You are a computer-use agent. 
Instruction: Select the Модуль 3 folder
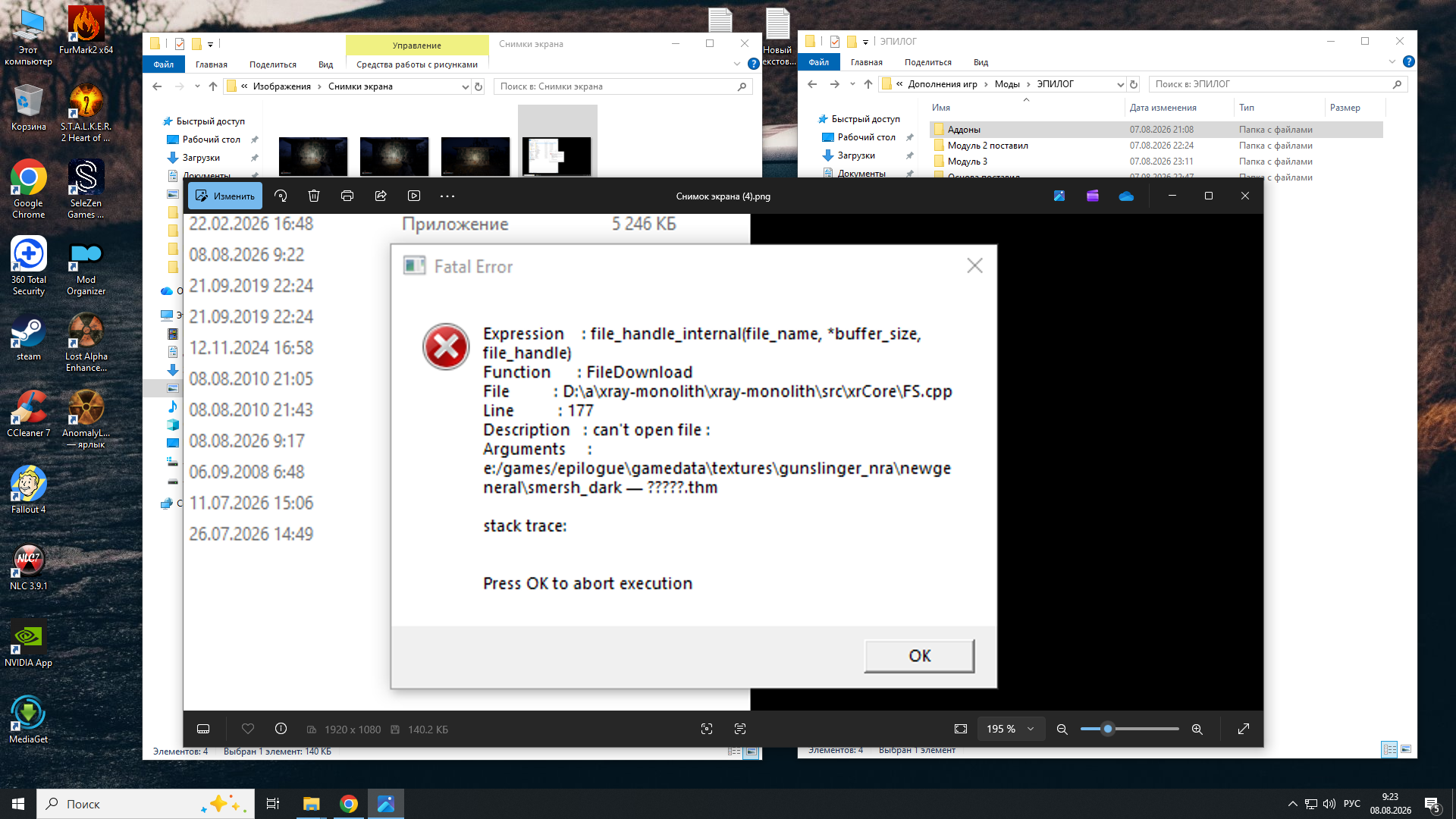[x=967, y=162]
